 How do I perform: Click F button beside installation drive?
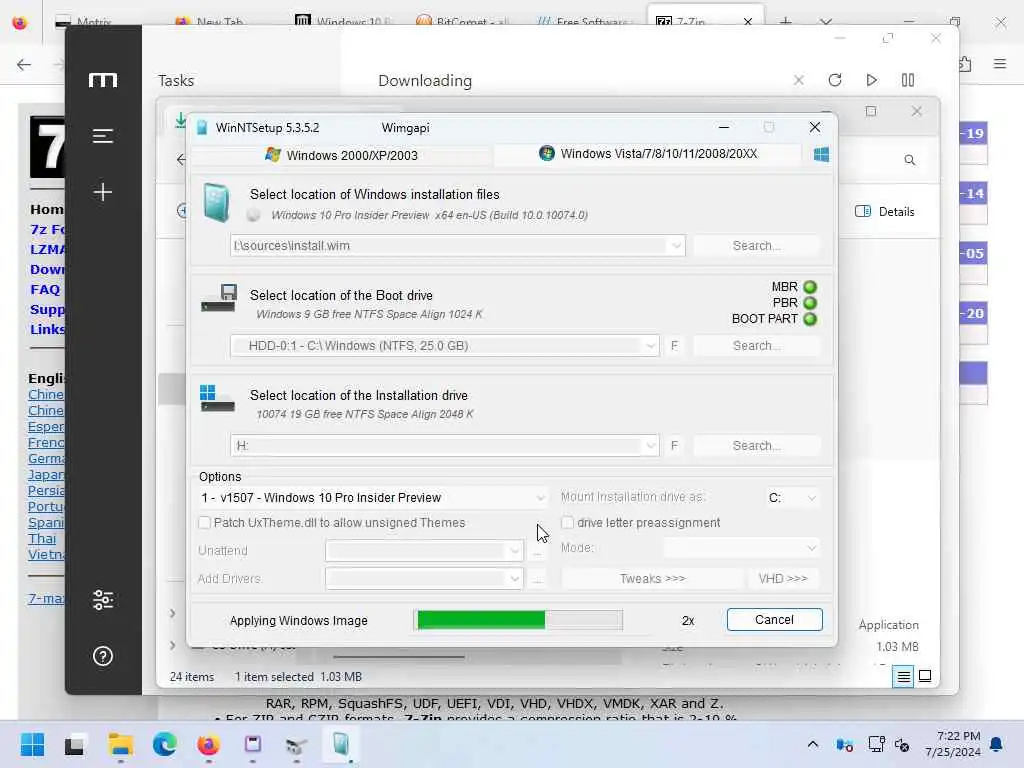(675, 445)
